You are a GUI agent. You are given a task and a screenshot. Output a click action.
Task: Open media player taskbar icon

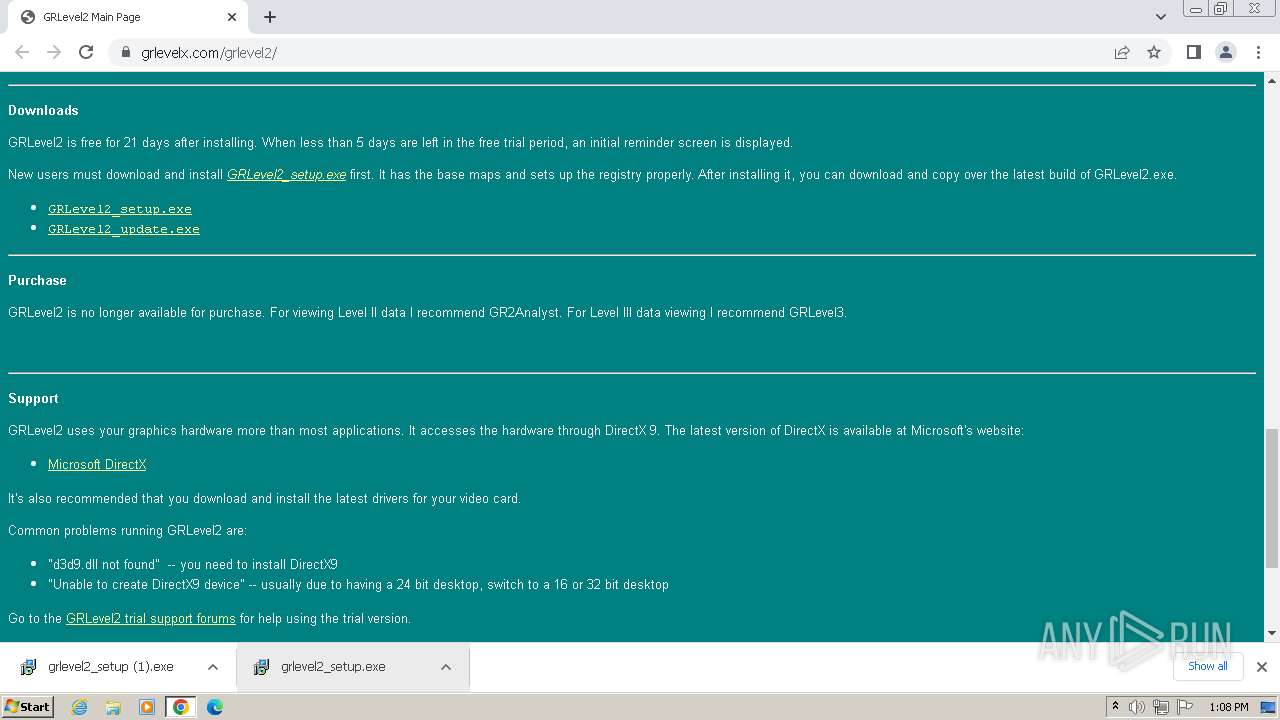[x=147, y=707]
